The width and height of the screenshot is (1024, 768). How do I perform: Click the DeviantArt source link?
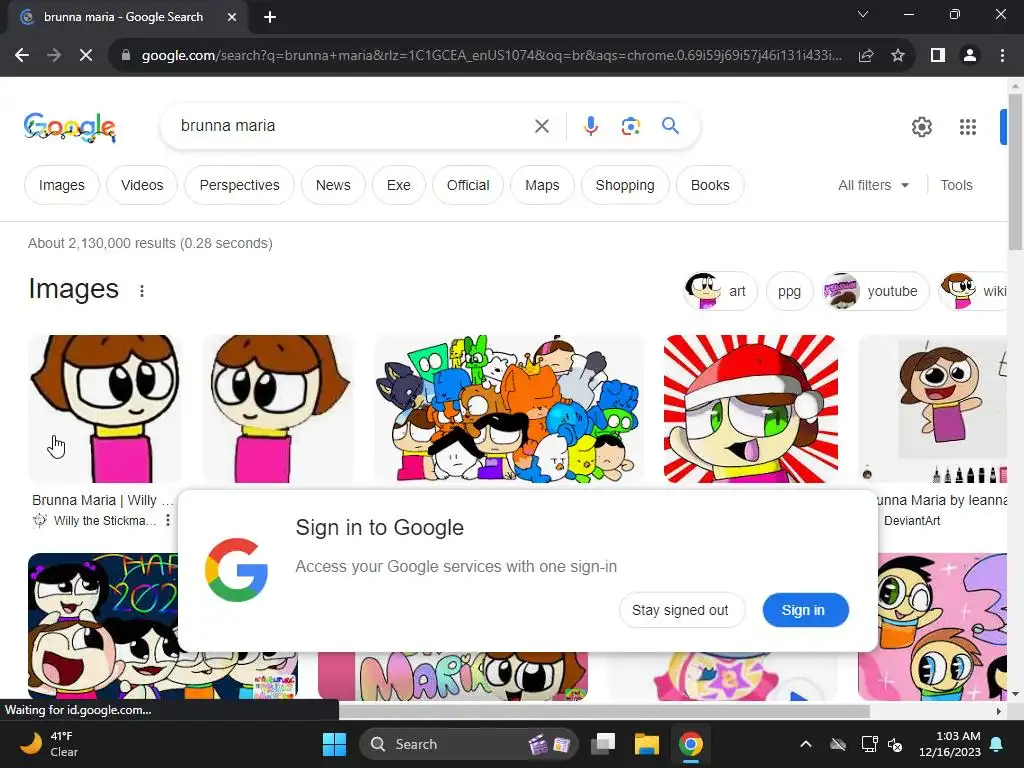pyautogui.click(x=912, y=520)
